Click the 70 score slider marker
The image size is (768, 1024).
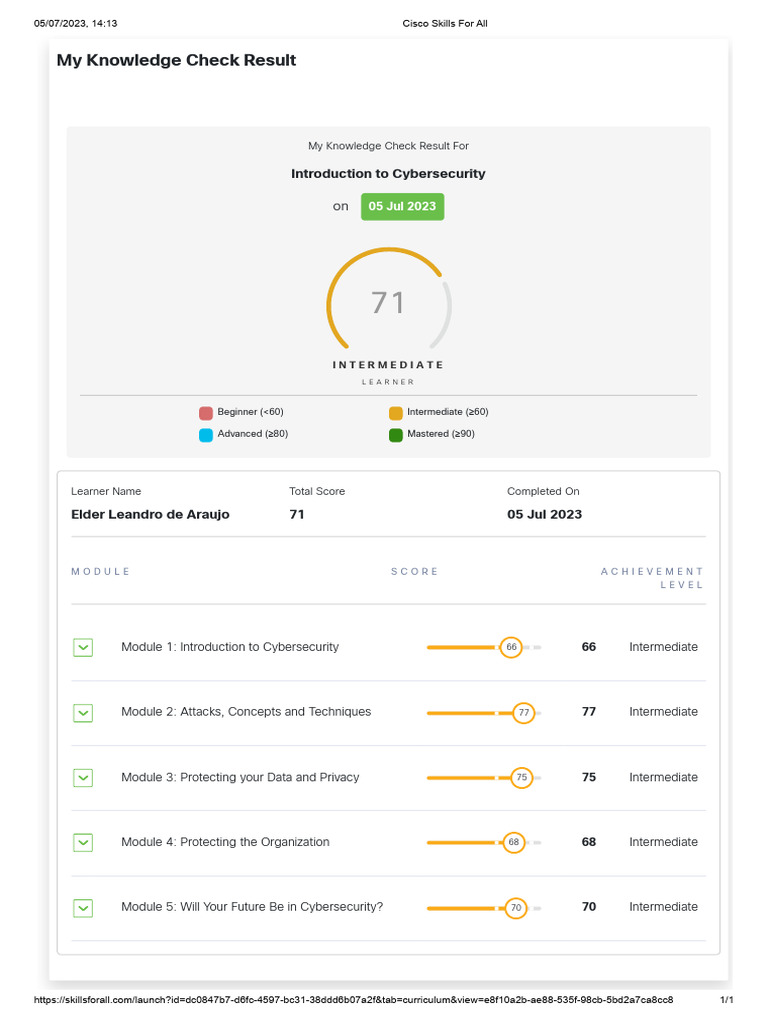515,908
